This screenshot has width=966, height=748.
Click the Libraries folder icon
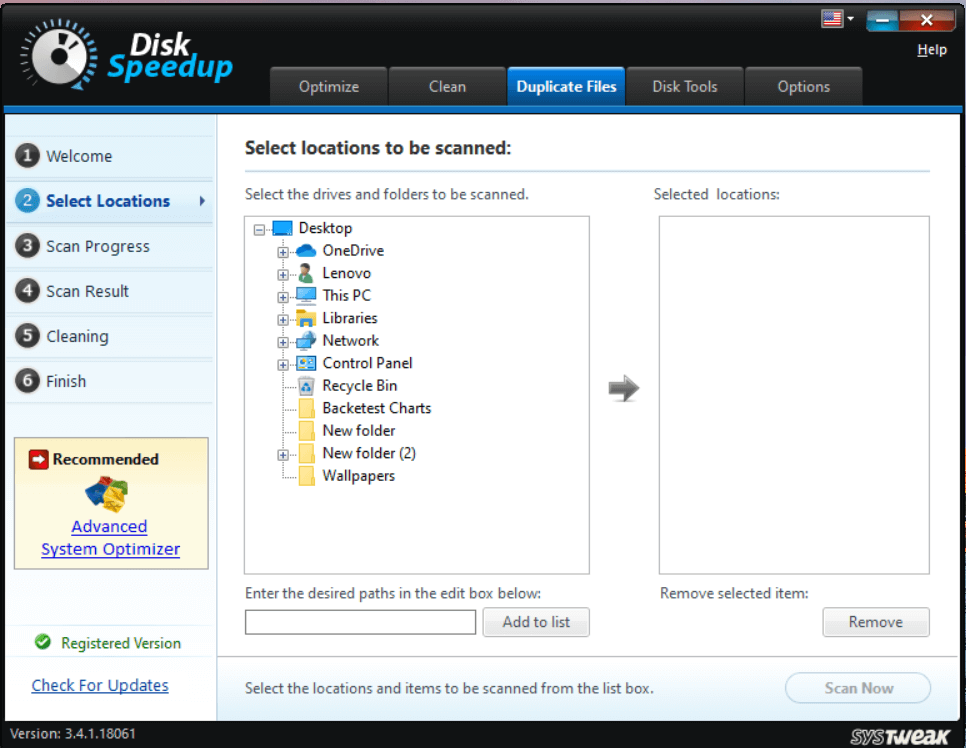click(306, 319)
